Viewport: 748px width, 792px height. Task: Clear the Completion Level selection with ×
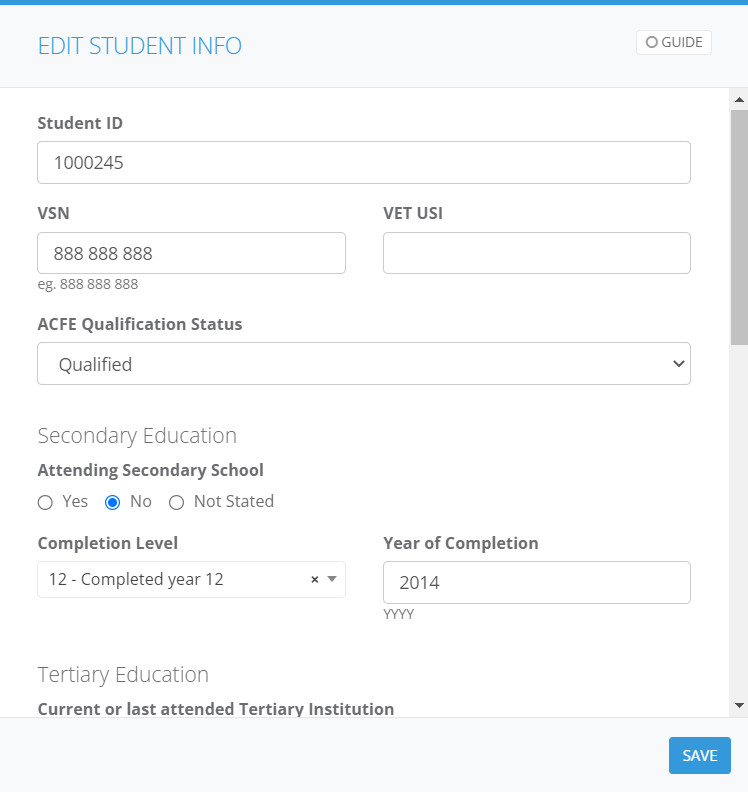(x=314, y=580)
